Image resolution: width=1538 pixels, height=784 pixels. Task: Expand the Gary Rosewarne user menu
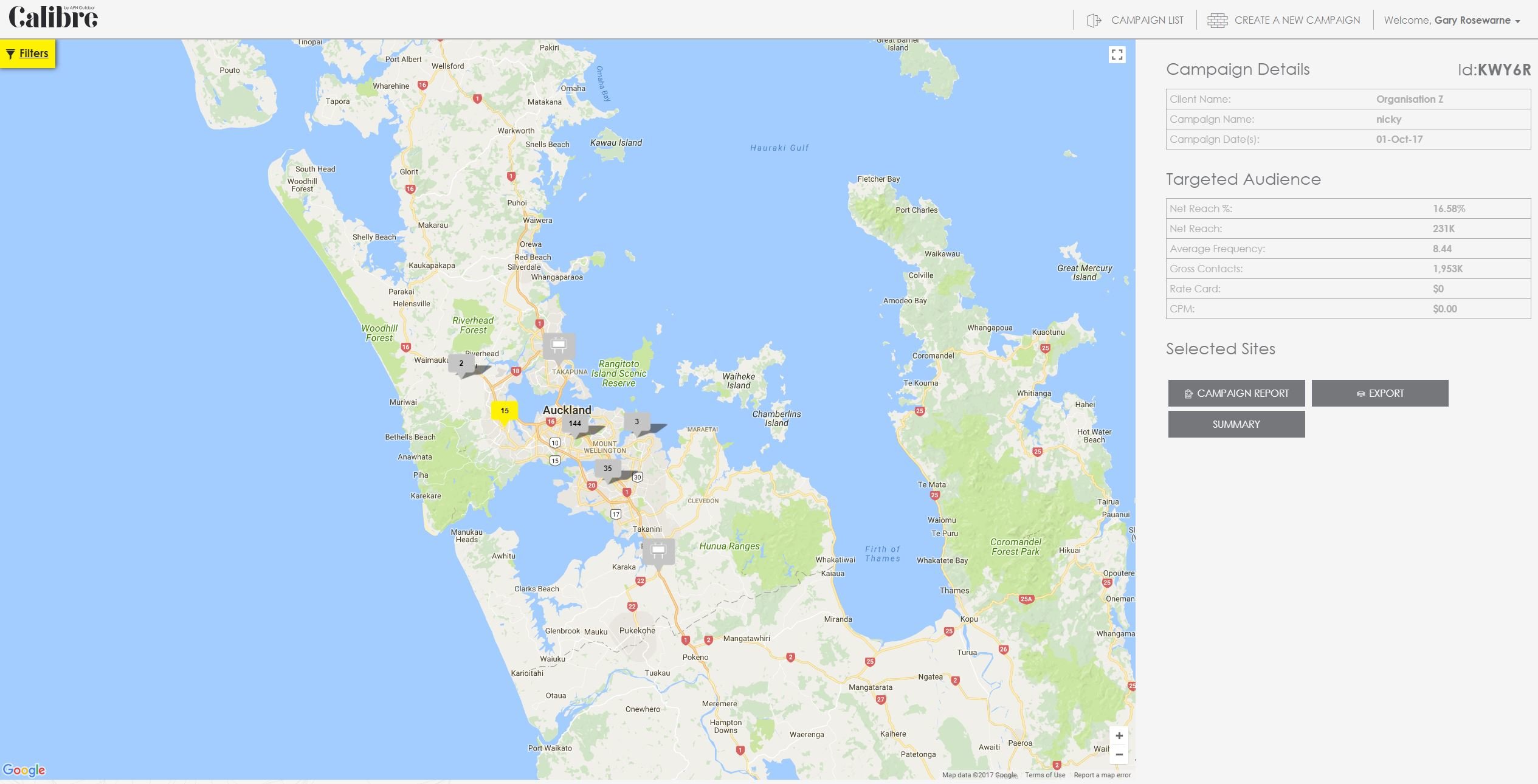(1452, 20)
